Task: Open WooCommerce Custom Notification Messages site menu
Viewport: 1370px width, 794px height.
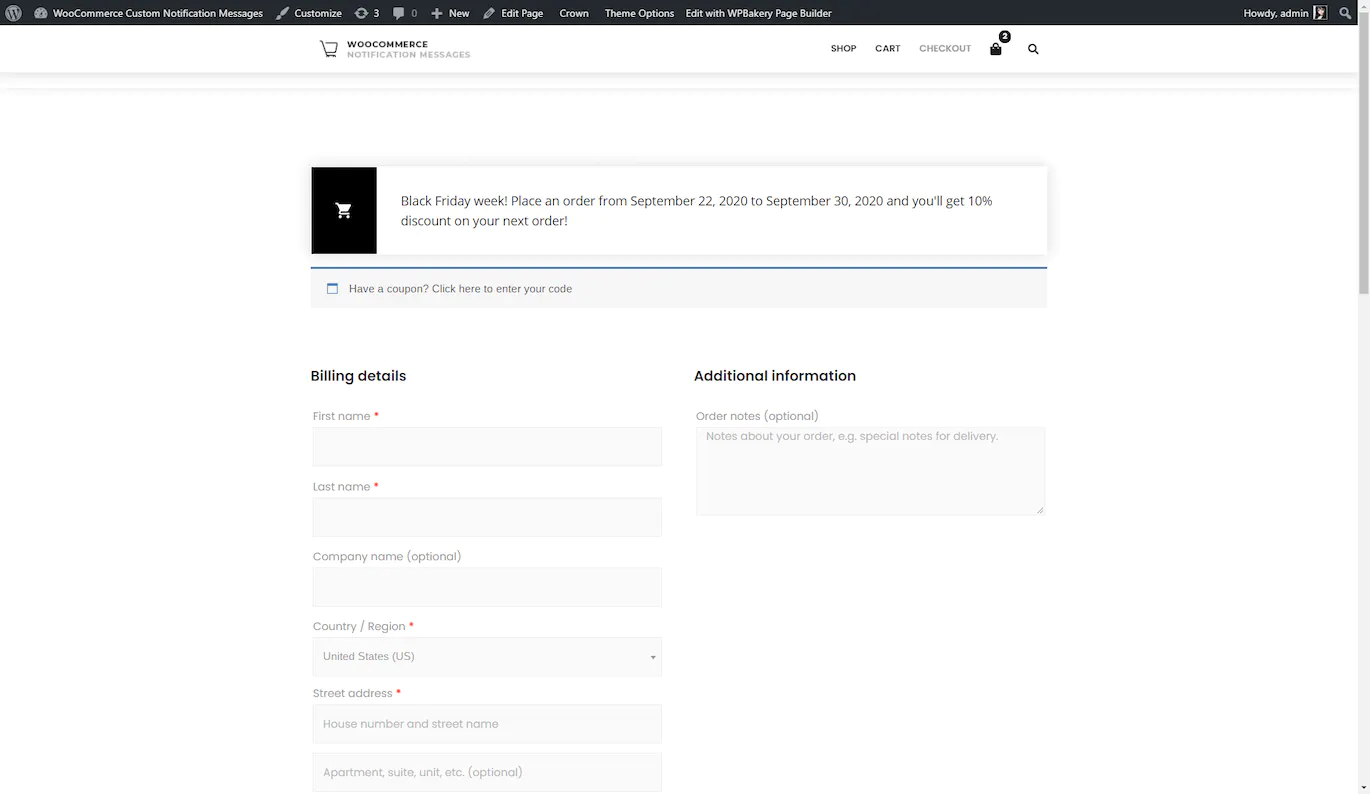Action: (x=149, y=13)
